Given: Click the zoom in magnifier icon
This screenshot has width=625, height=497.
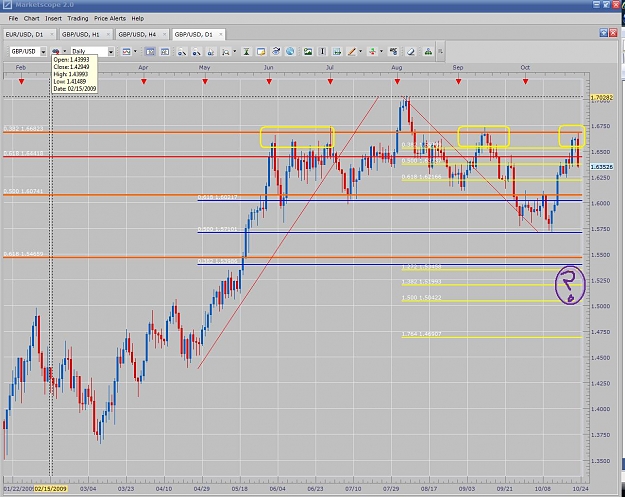Looking at the screenshot, I should click(182, 51).
